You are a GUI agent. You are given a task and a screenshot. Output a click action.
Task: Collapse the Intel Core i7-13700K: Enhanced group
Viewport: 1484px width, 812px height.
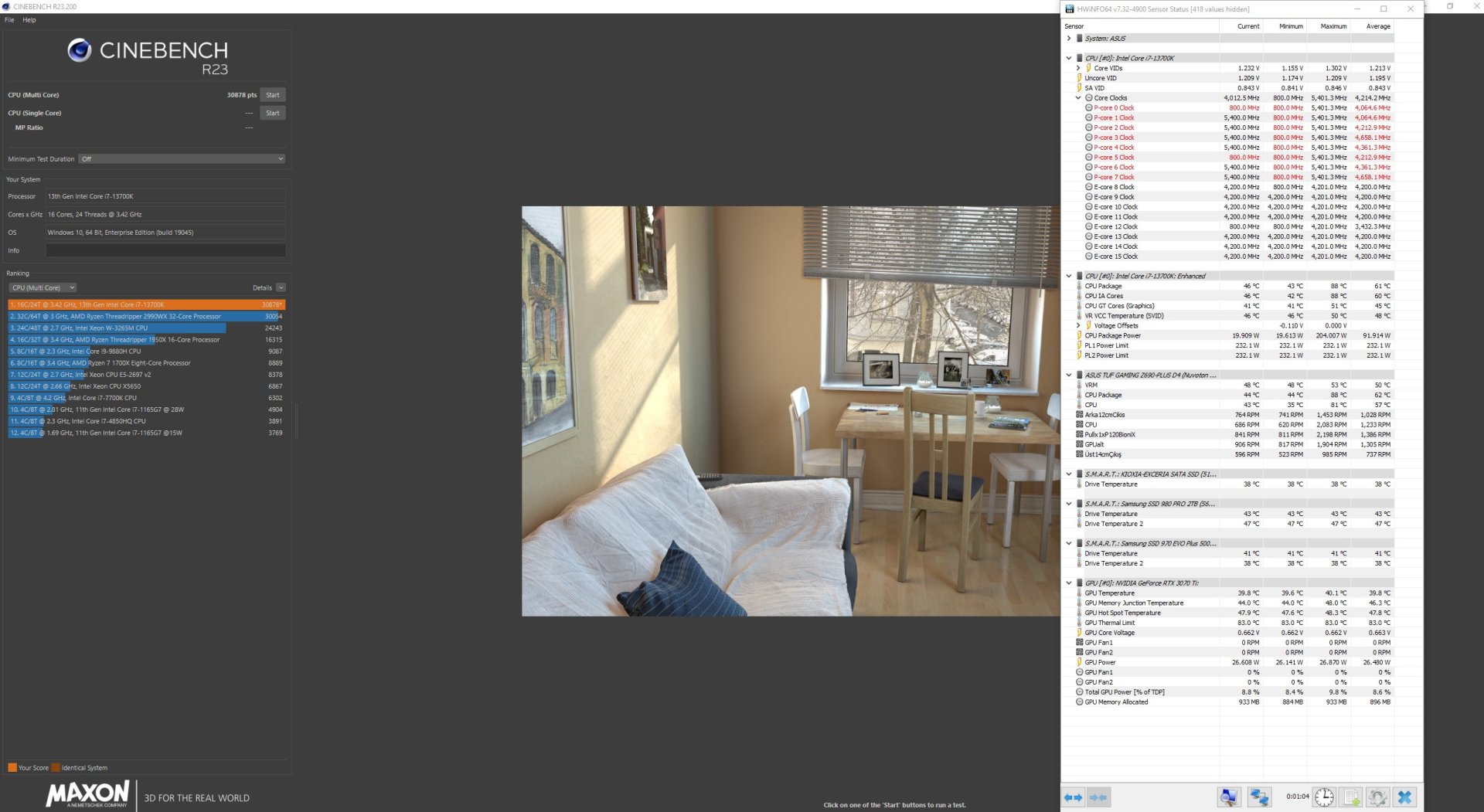[x=1069, y=276]
